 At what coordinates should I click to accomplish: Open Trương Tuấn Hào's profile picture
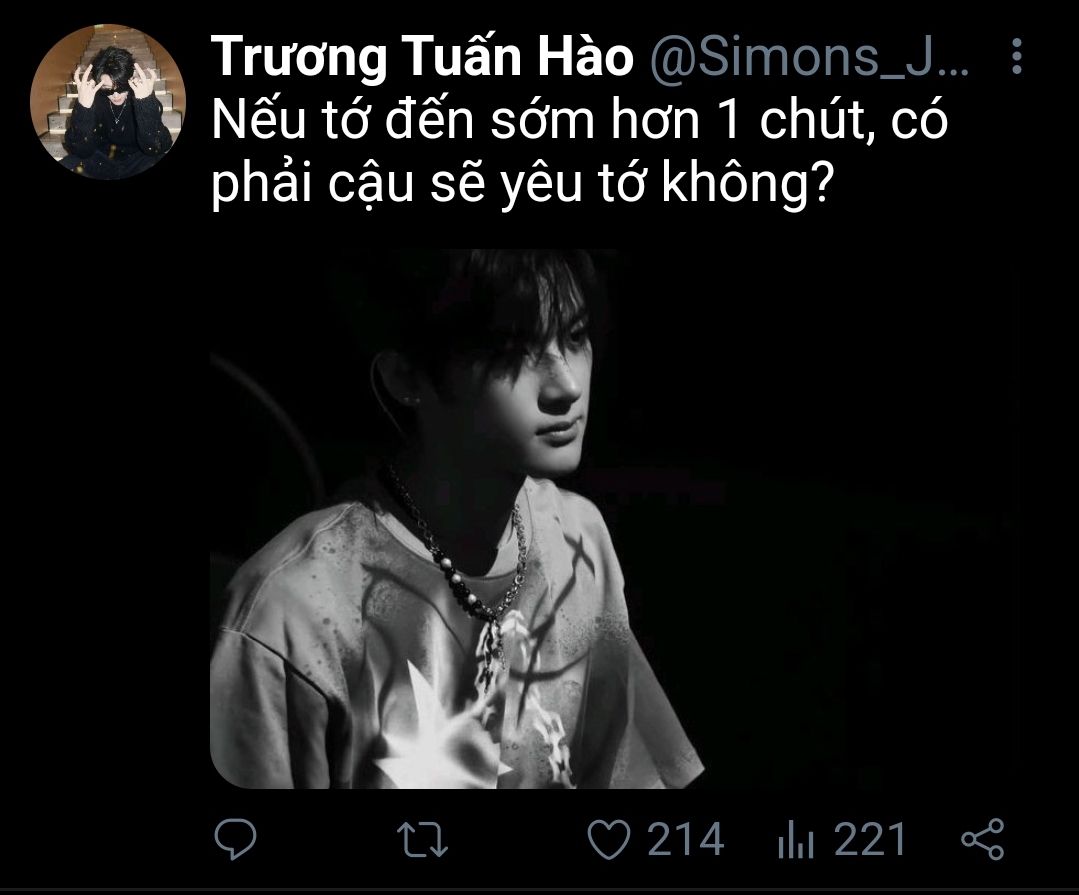(x=108, y=102)
